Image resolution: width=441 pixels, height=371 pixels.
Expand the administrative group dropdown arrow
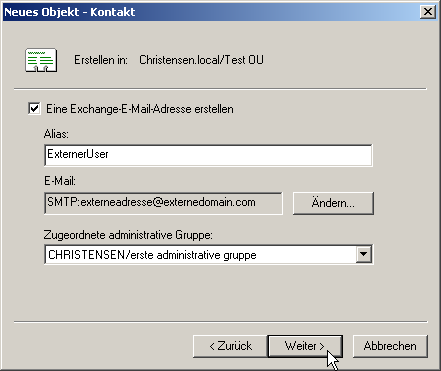363,254
